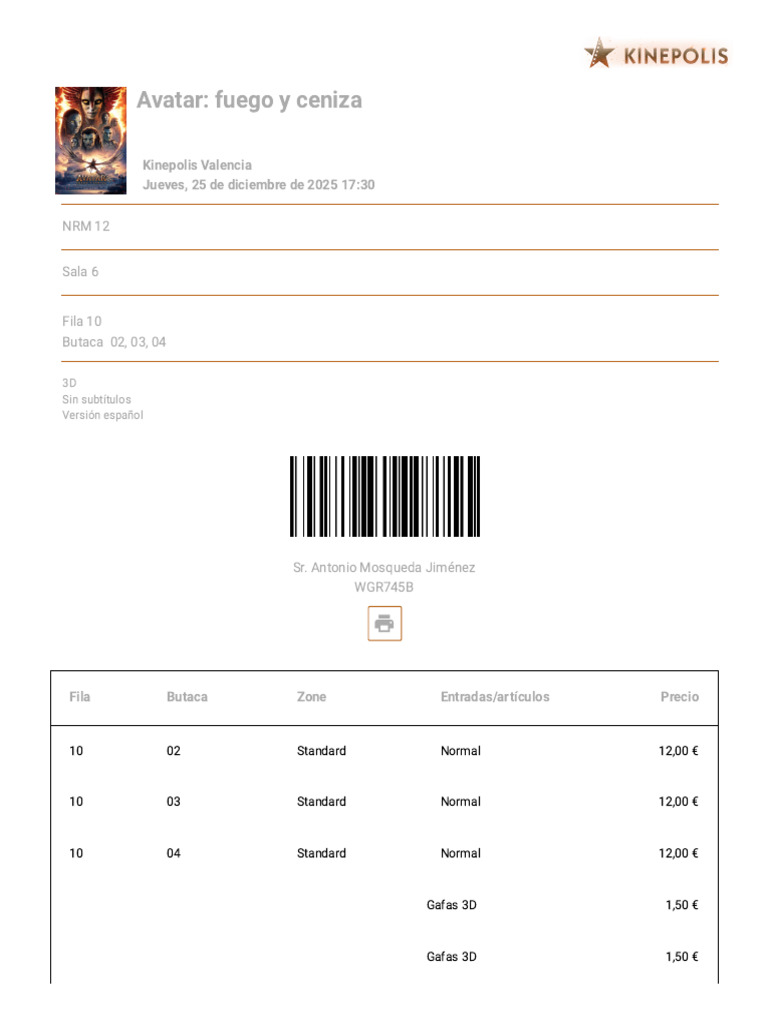Click the printer icon below the barcode
The width and height of the screenshot is (768, 1024).
pos(384,624)
